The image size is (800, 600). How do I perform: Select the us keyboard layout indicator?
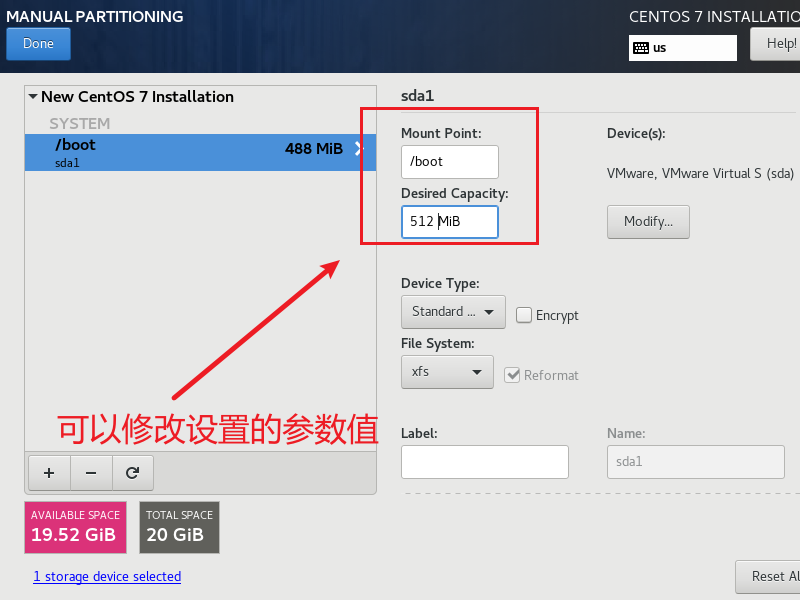coord(683,48)
